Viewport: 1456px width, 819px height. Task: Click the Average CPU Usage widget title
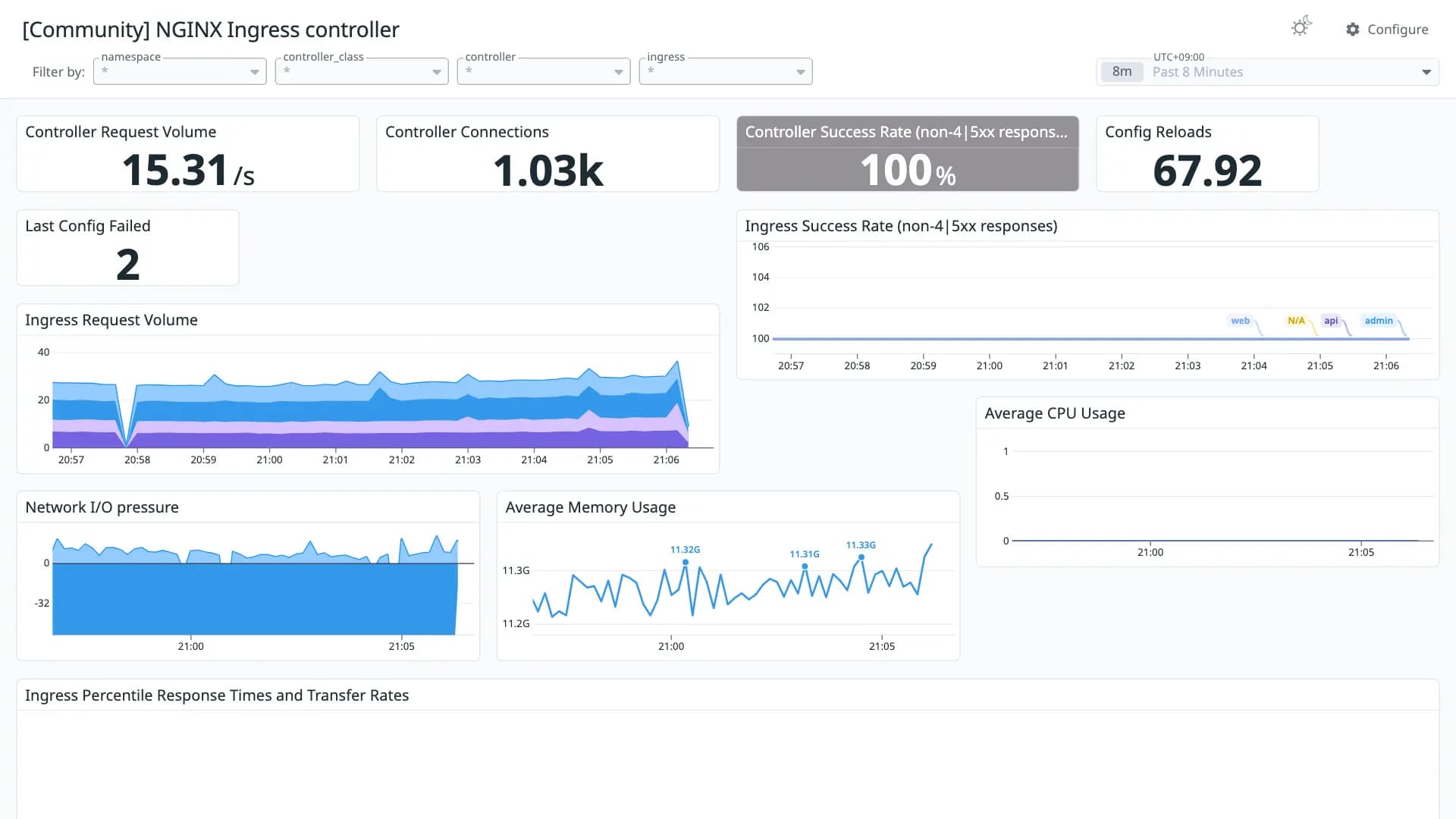pyautogui.click(x=1055, y=413)
